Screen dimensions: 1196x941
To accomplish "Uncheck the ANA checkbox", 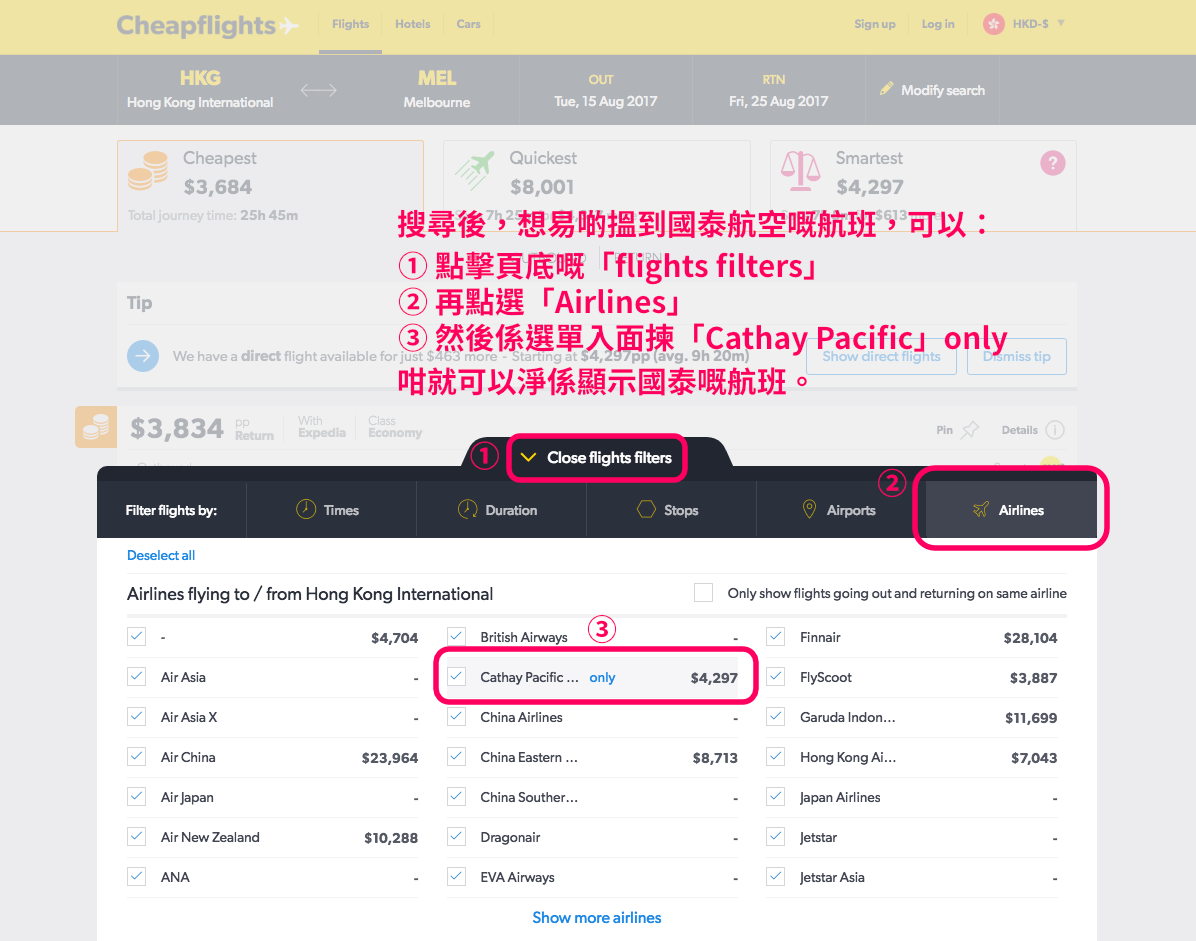I will [x=137, y=877].
